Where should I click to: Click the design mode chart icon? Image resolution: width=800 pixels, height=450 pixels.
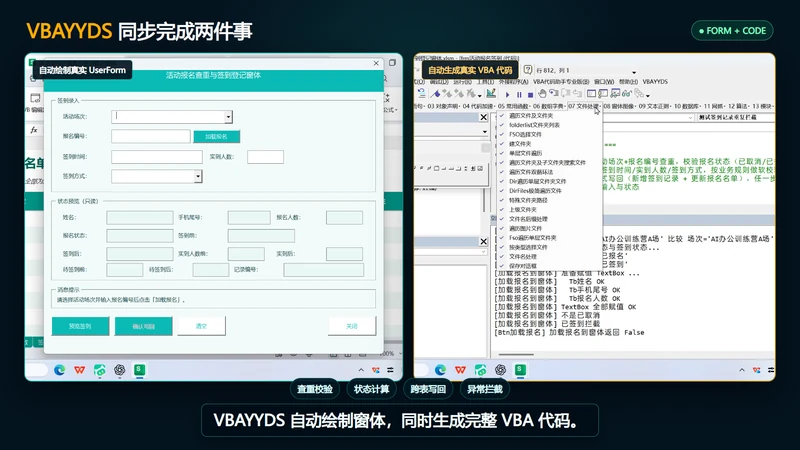pyautogui.click(x=491, y=93)
